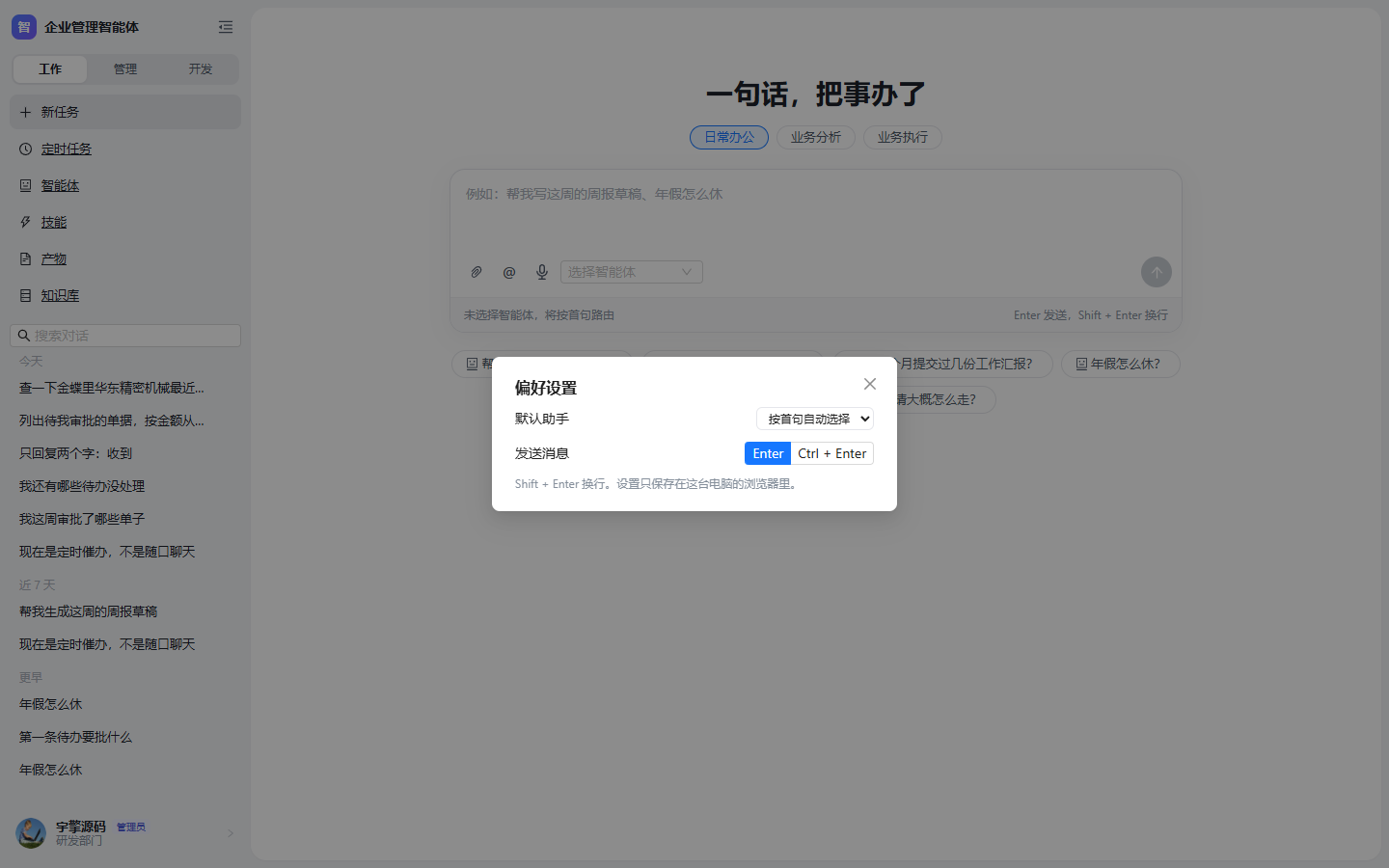Click the 知识库 book icon
The width and height of the screenshot is (1389, 868).
coord(26,295)
